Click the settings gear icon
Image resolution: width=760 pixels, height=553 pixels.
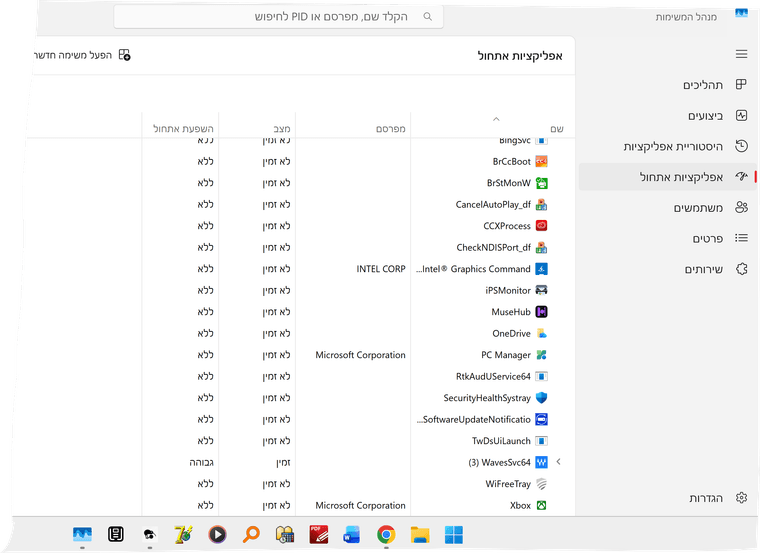point(741,498)
